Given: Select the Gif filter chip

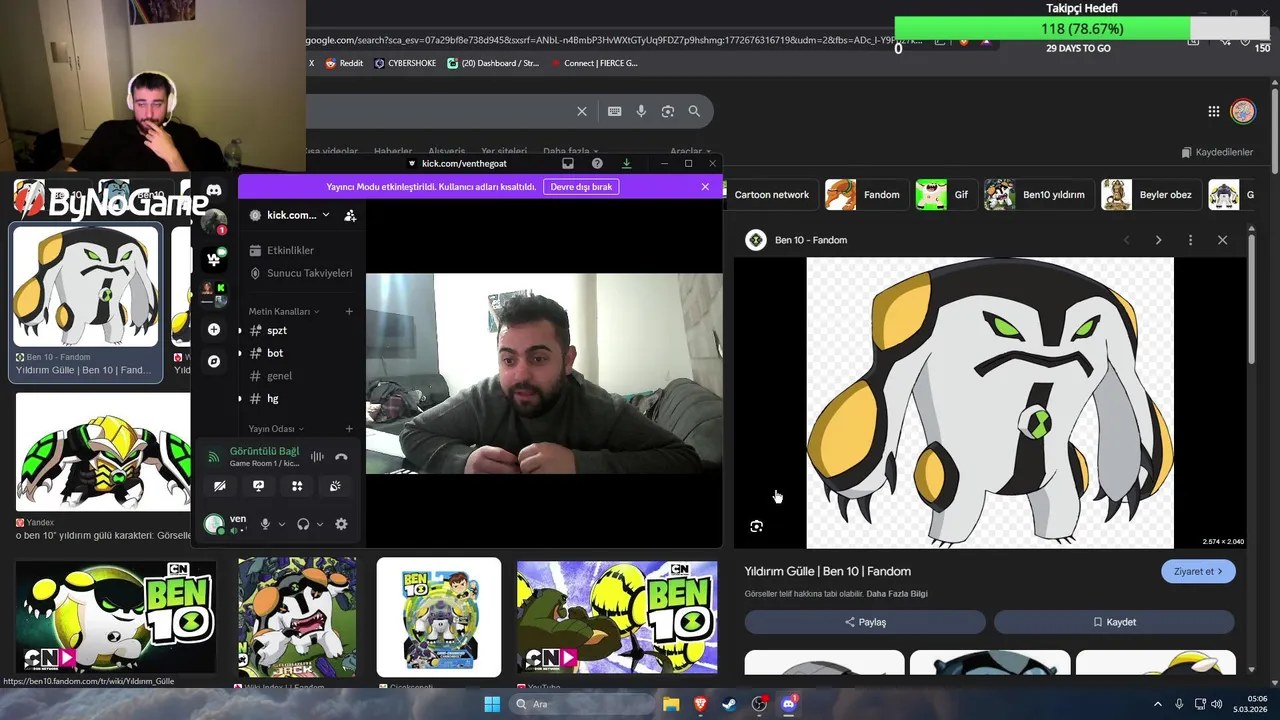Looking at the screenshot, I should [946, 195].
